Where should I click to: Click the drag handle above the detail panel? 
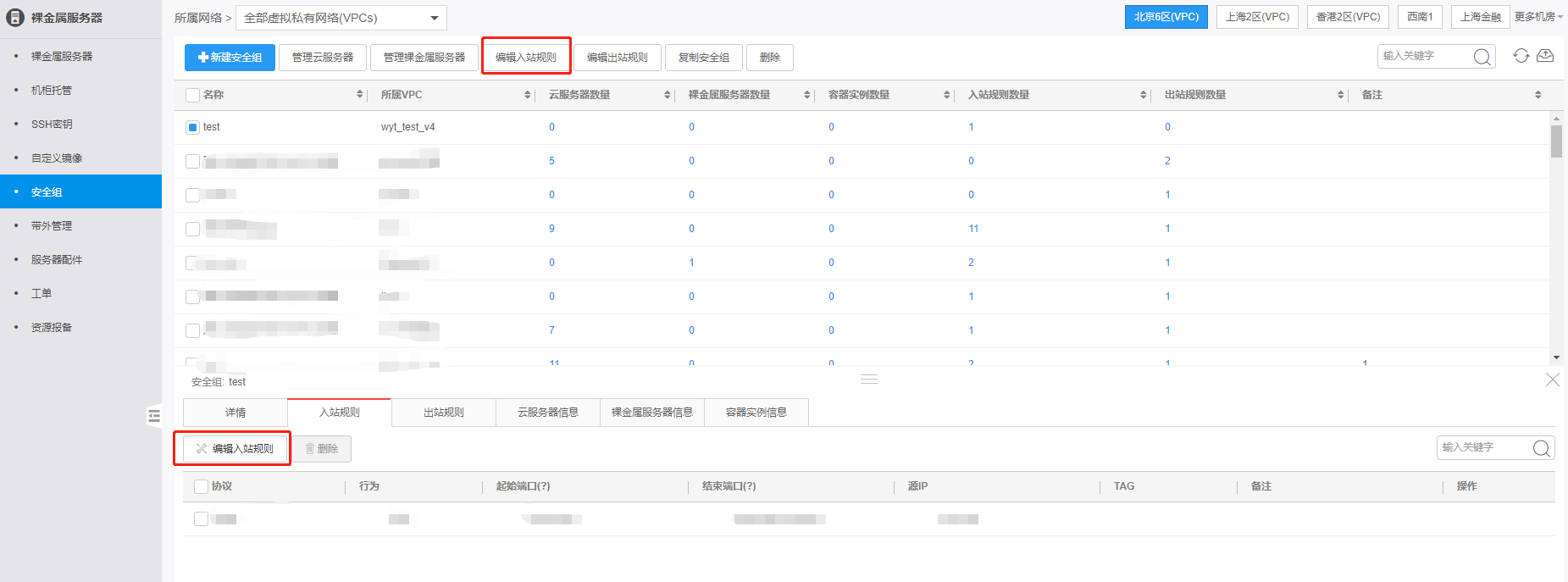pyautogui.click(x=868, y=379)
